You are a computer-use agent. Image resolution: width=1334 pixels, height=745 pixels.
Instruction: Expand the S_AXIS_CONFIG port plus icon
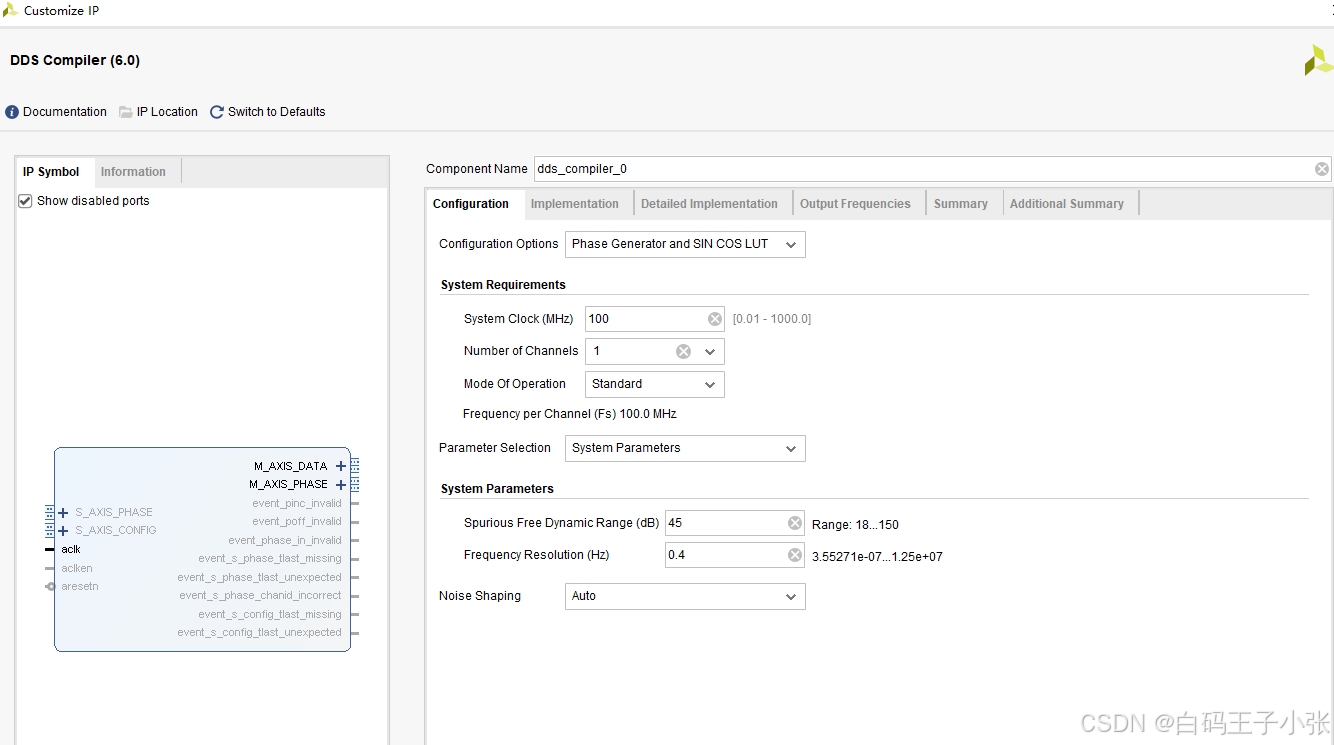coord(64,531)
